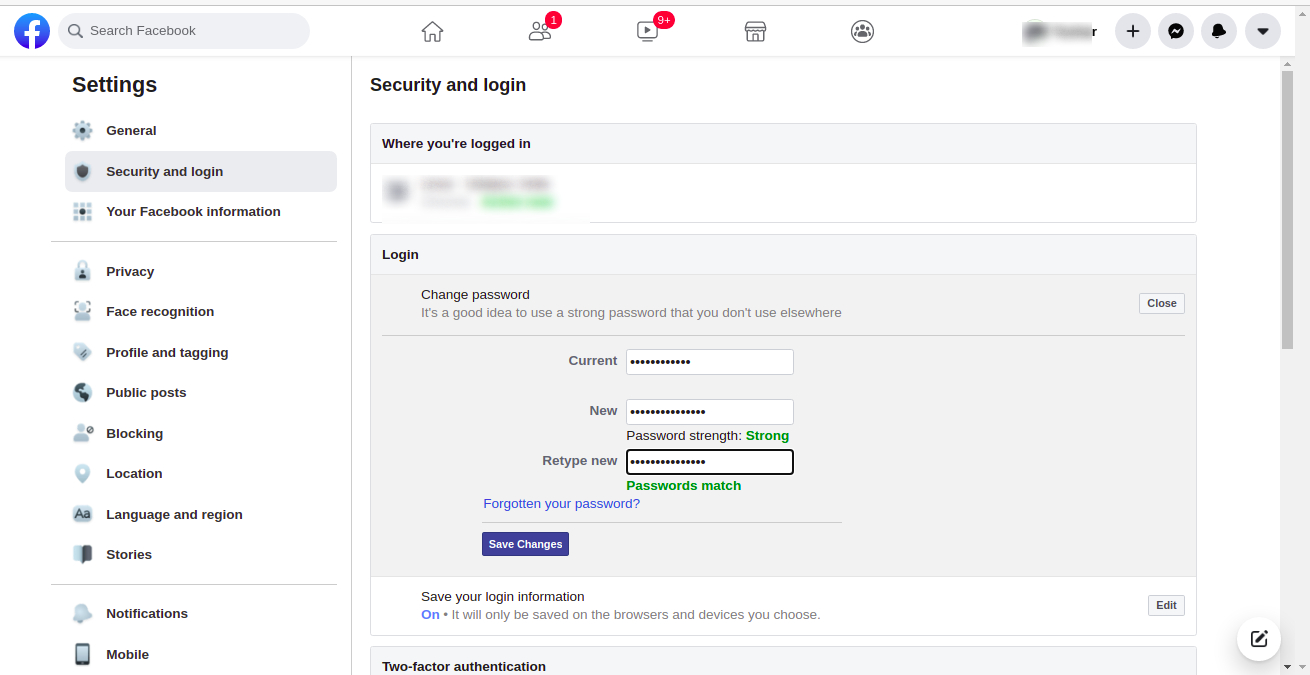Open the account menu chevron

(x=1262, y=31)
